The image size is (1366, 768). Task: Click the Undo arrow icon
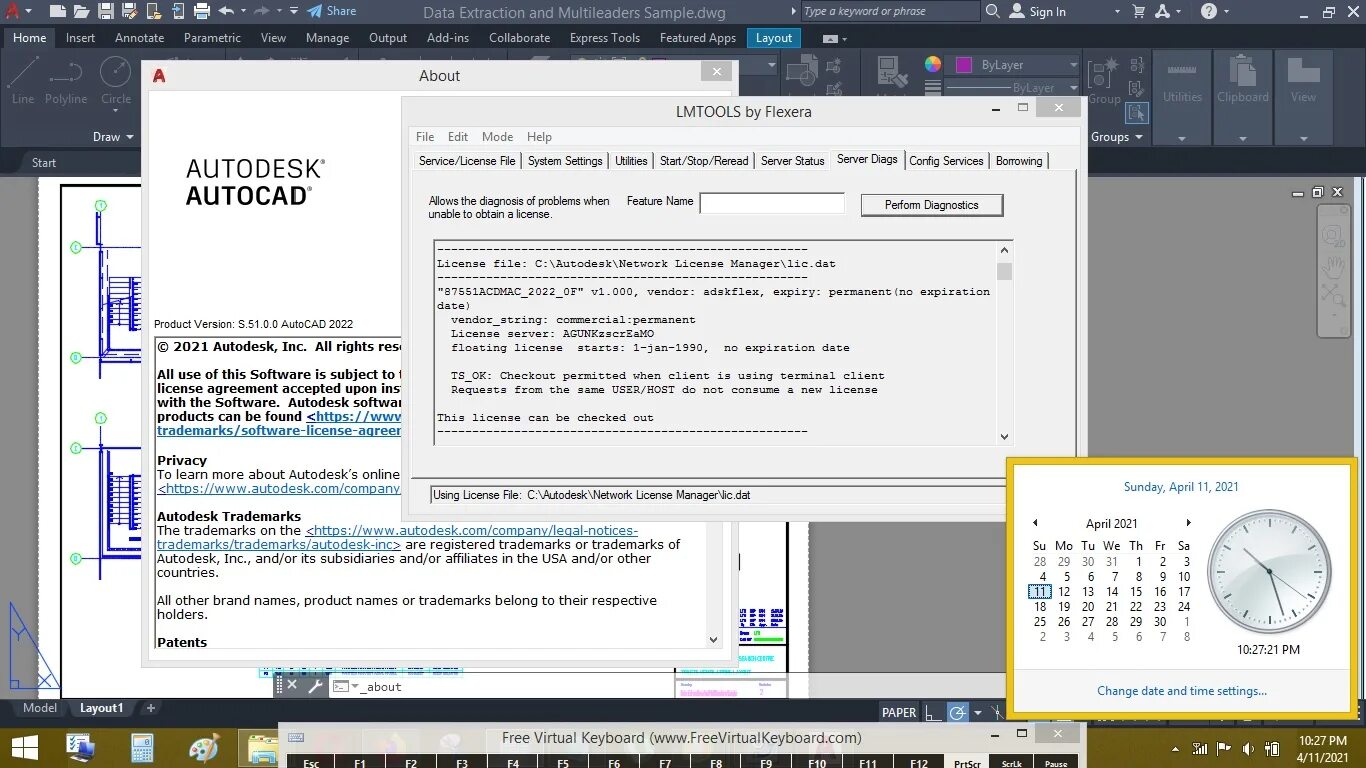226,11
